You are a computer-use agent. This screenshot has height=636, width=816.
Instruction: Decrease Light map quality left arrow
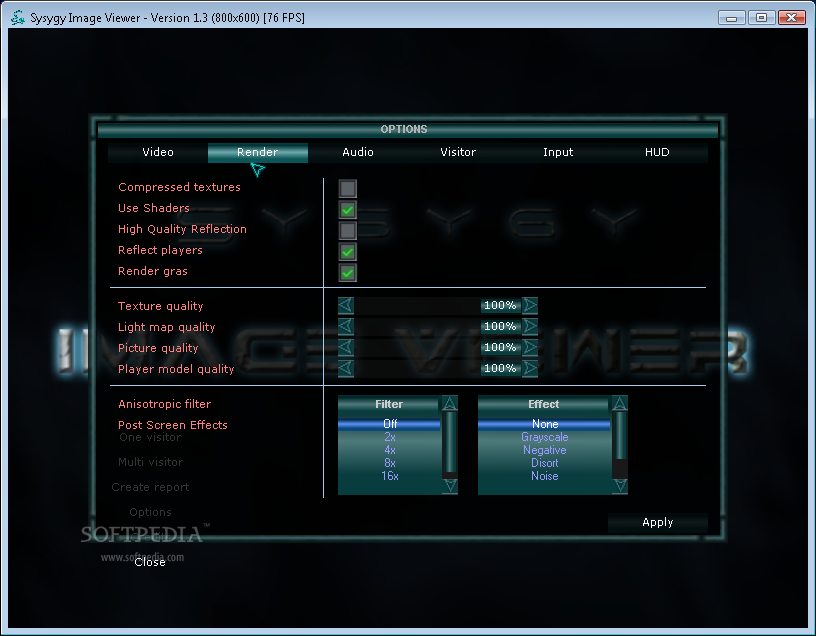coord(346,326)
